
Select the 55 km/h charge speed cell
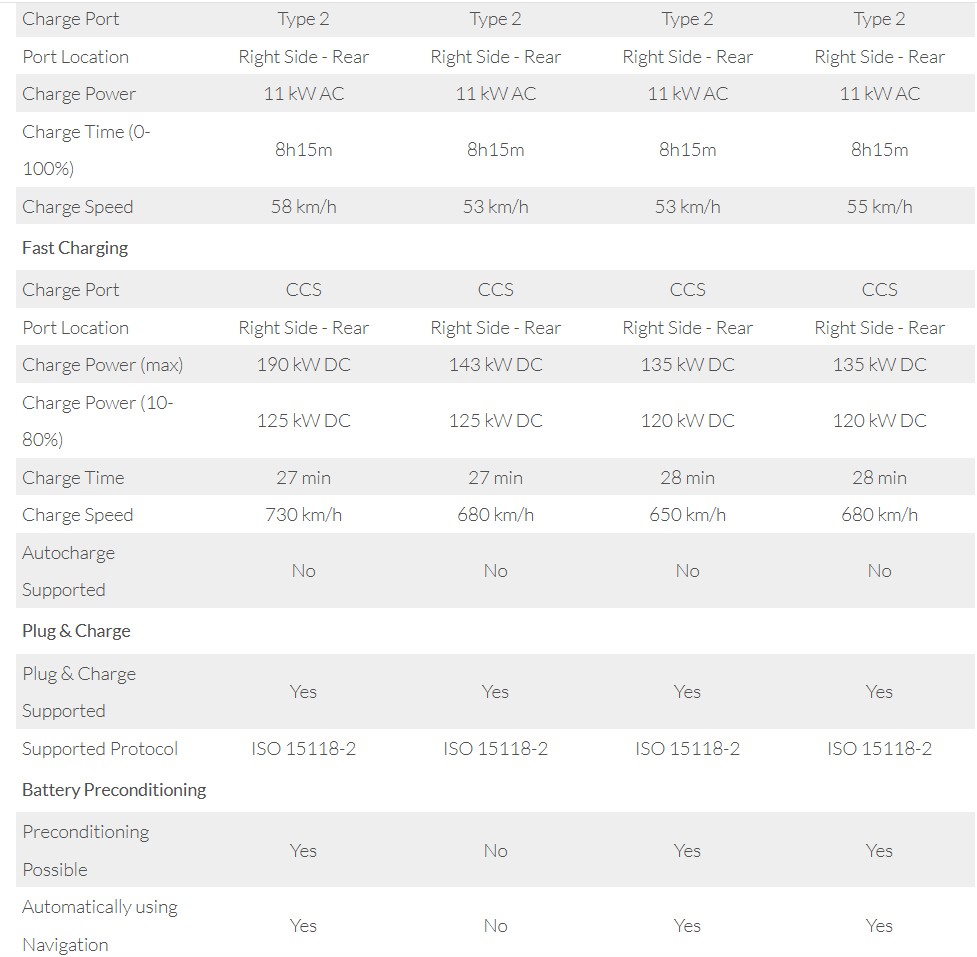click(879, 207)
